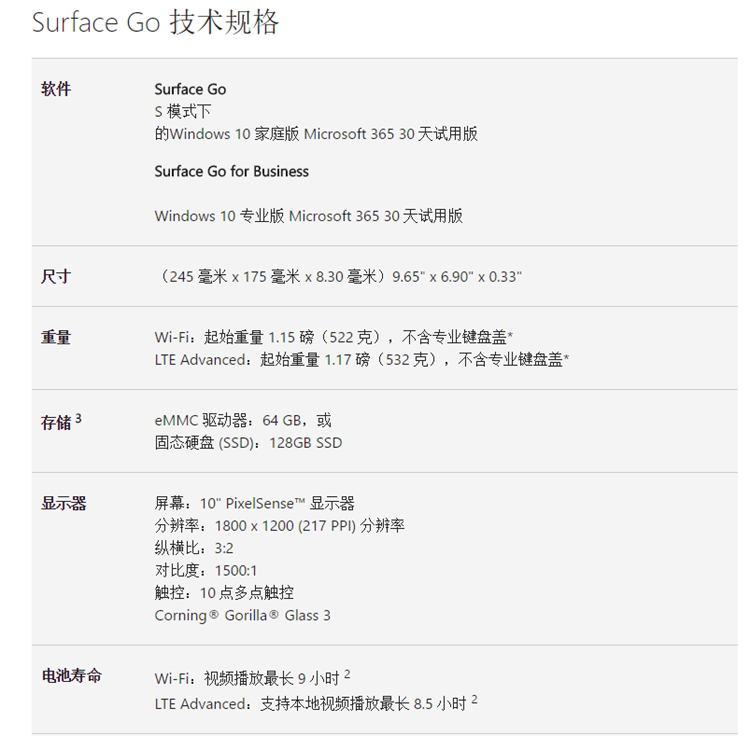Click the Wi-Fi starting weight 522 克 line
Screen dimensions: 750x736
pos(341,337)
